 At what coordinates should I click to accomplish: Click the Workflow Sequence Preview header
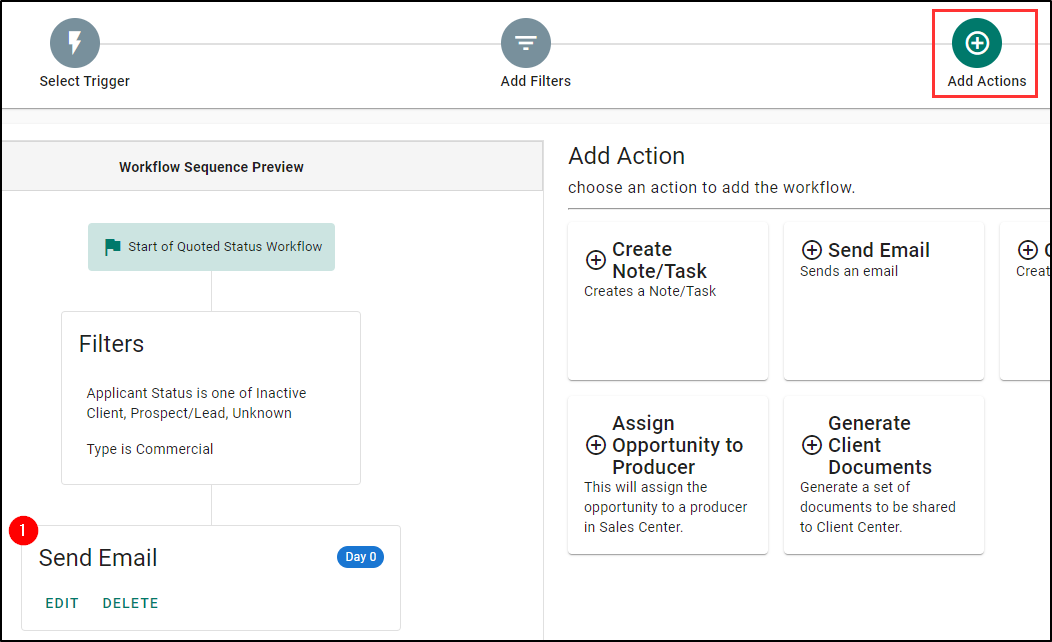[x=211, y=167]
